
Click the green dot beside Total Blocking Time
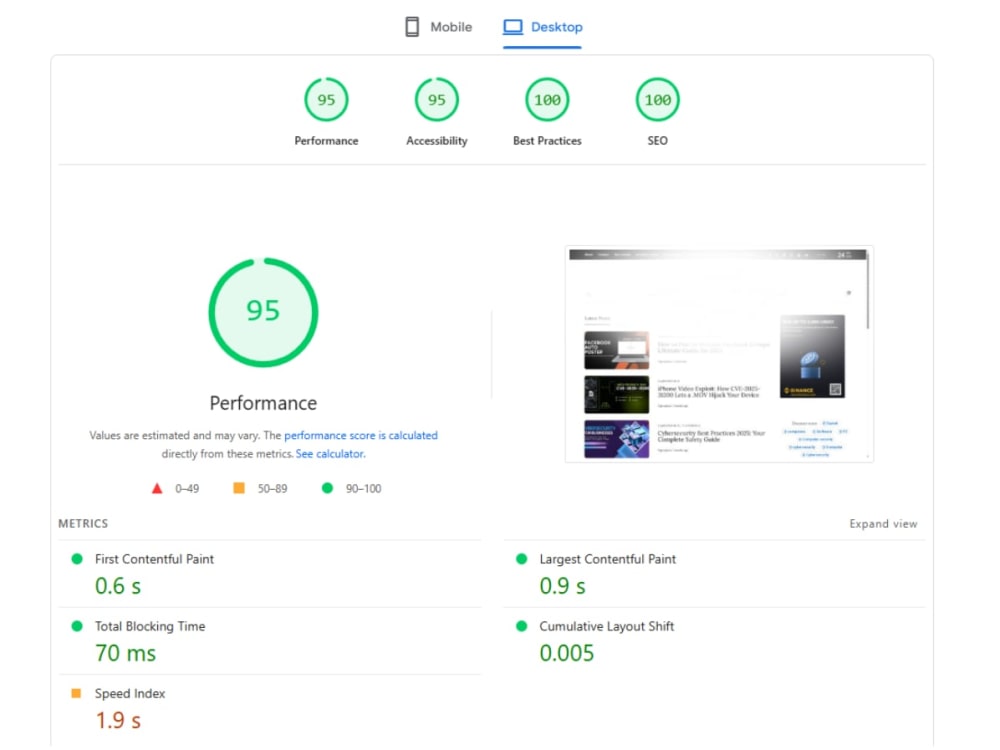pos(77,626)
